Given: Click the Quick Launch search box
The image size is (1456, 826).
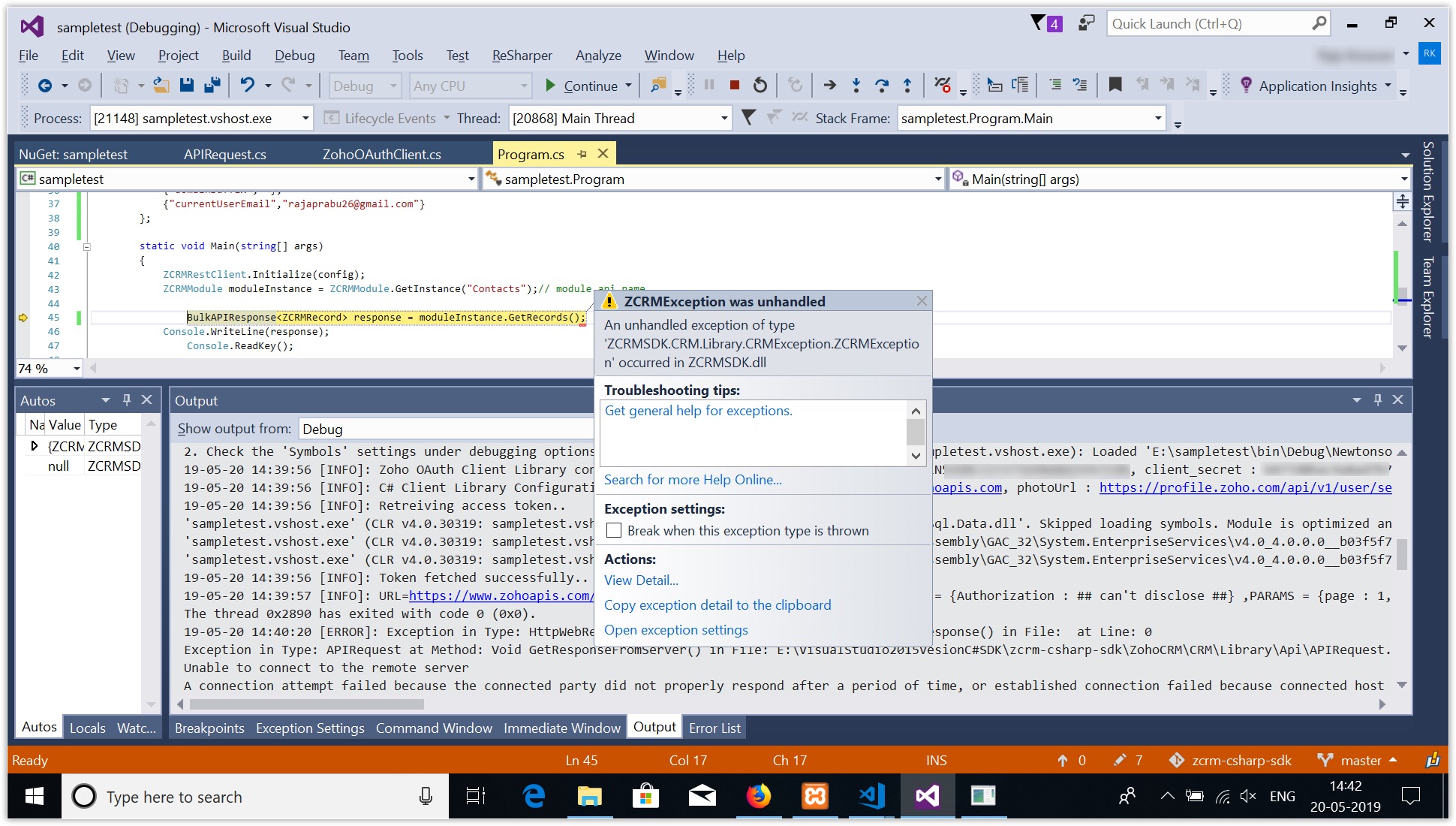Looking at the screenshot, I should coord(1218,23).
